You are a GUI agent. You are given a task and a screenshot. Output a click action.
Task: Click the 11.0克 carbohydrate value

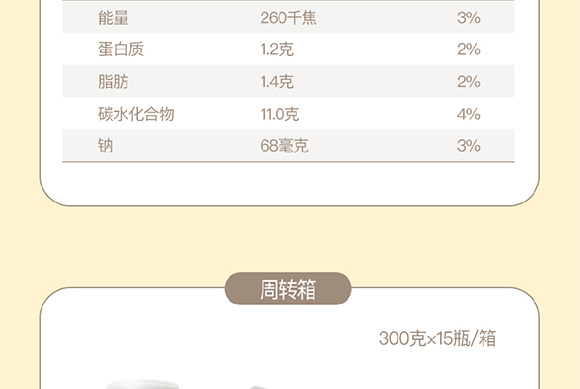[280, 114]
